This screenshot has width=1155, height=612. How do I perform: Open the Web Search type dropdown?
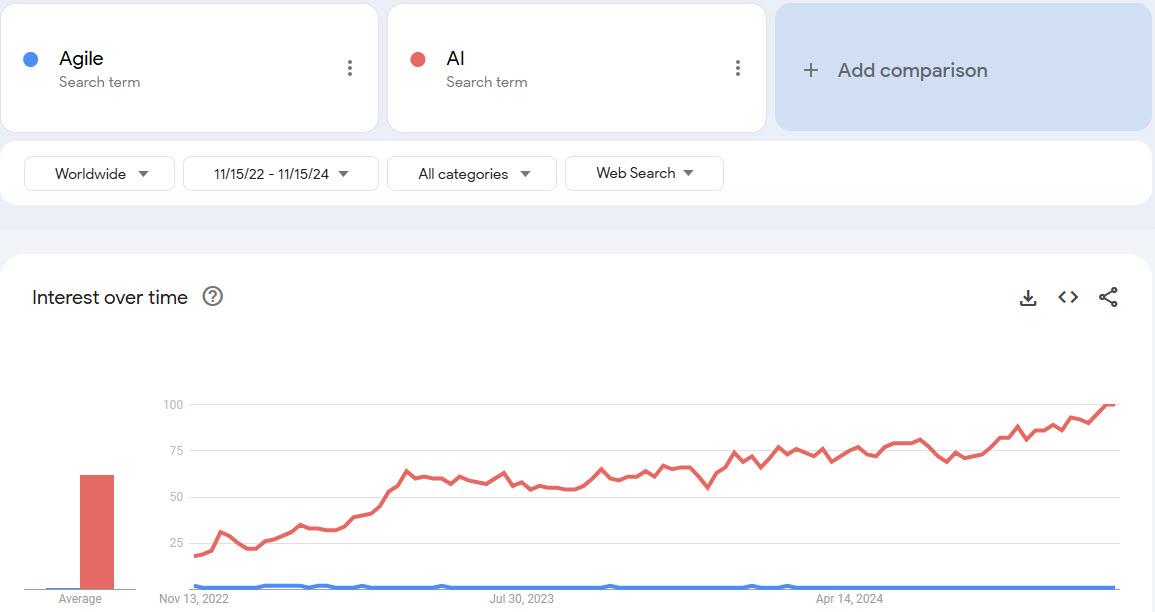[x=644, y=173]
